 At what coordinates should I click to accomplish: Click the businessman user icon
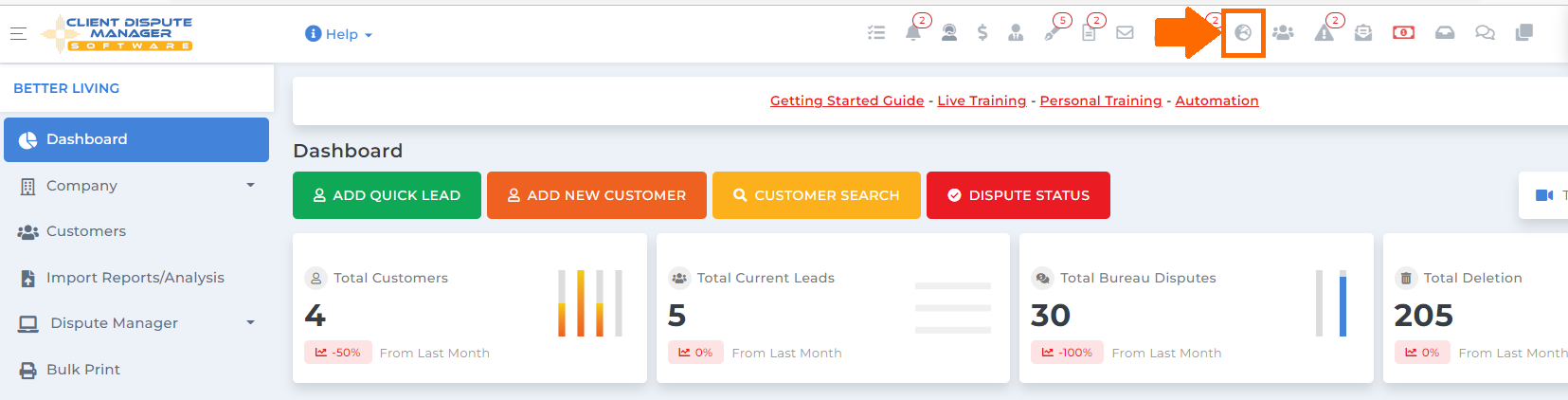pos(1016,33)
